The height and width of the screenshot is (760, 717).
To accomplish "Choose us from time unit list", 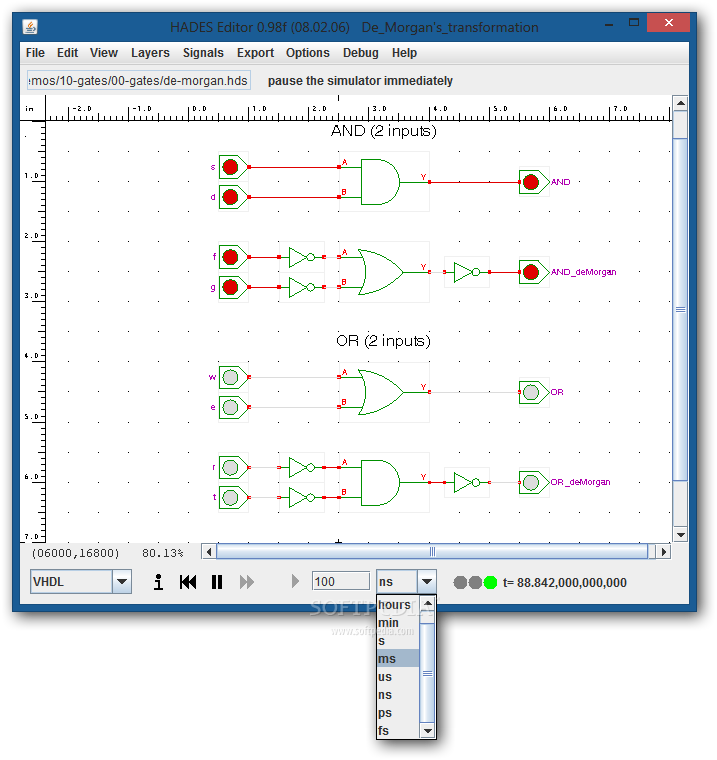I will 398,677.
